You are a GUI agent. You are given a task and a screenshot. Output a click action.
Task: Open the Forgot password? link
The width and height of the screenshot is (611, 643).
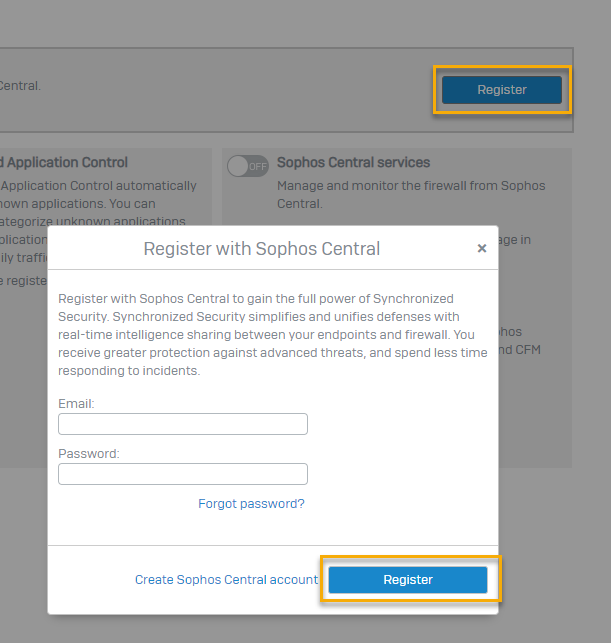(251, 504)
